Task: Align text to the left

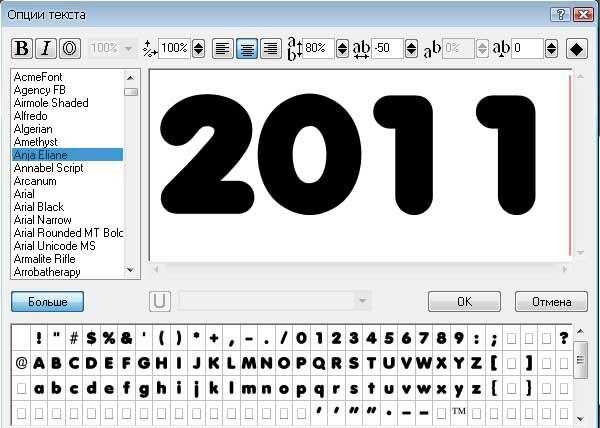Action: pyautogui.click(x=223, y=49)
